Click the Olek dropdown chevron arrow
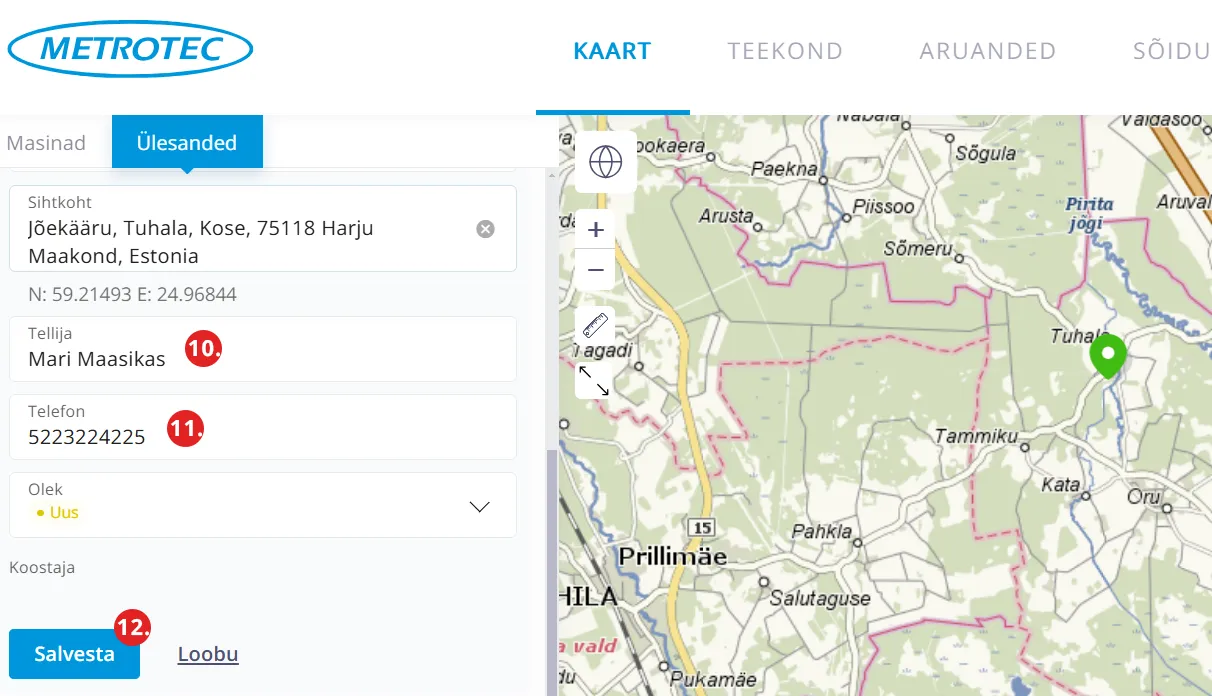The image size is (1212, 696). 480,507
